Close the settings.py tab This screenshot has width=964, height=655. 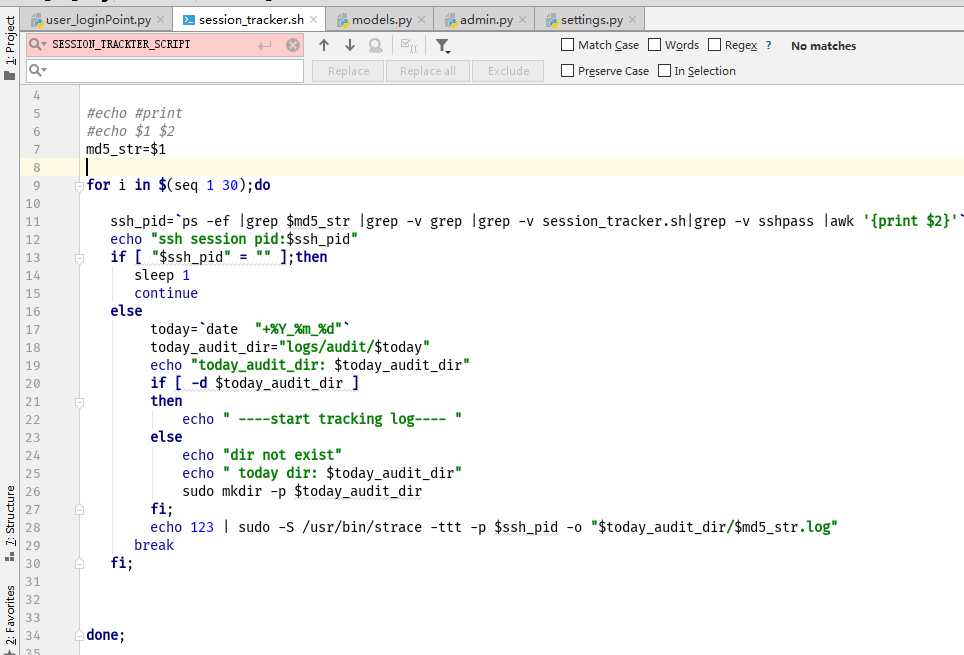632,20
